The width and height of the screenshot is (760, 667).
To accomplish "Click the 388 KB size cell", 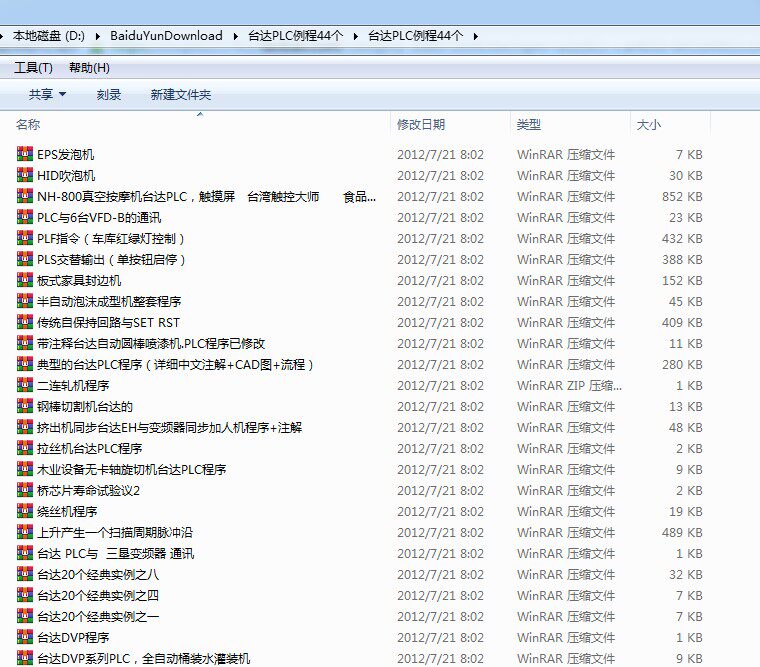I will point(682,259).
